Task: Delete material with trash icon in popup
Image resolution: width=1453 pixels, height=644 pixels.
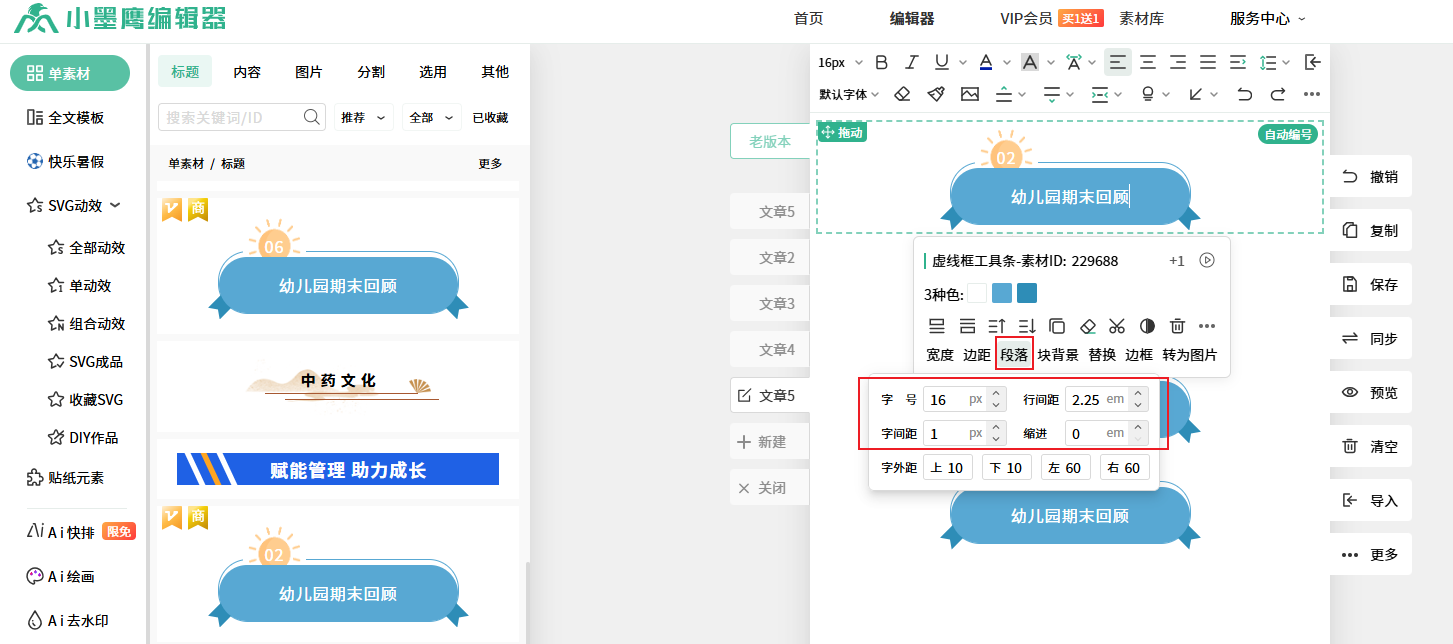Action: click(x=1178, y=326)
